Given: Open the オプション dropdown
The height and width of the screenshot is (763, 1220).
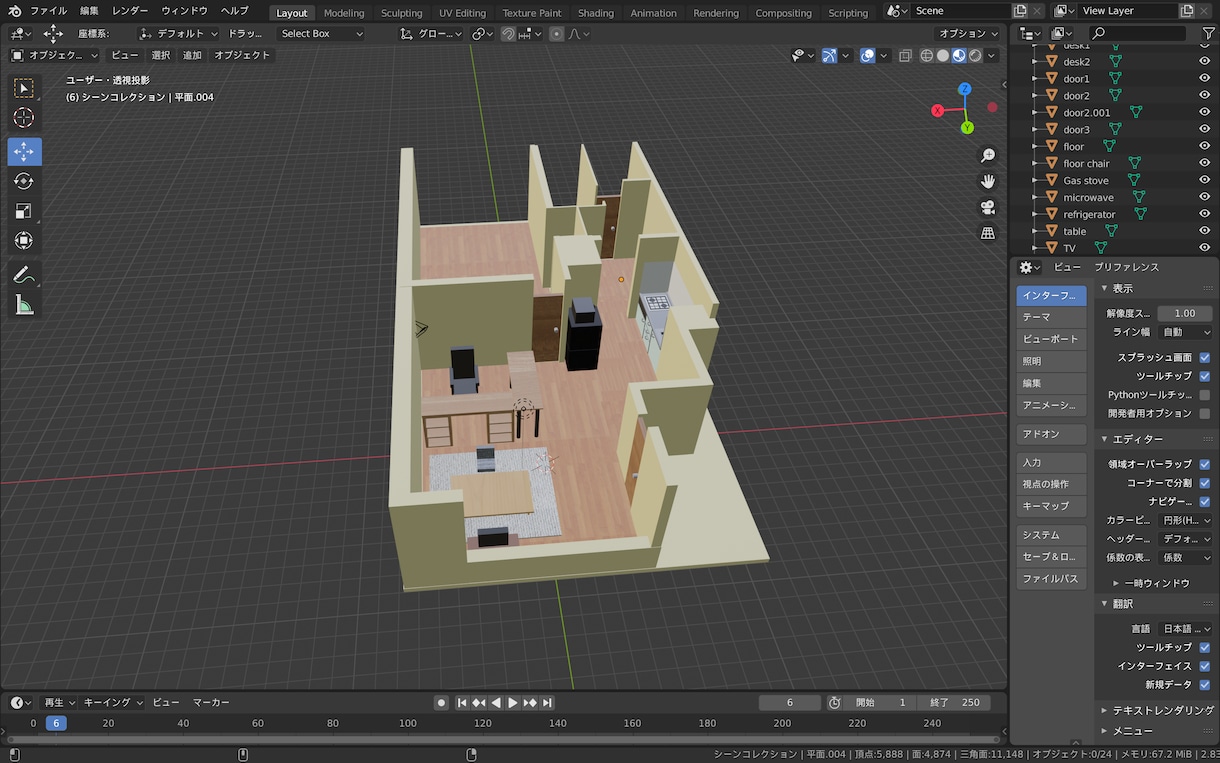Looking at the screenshot, I should click(x=968, y=33).
